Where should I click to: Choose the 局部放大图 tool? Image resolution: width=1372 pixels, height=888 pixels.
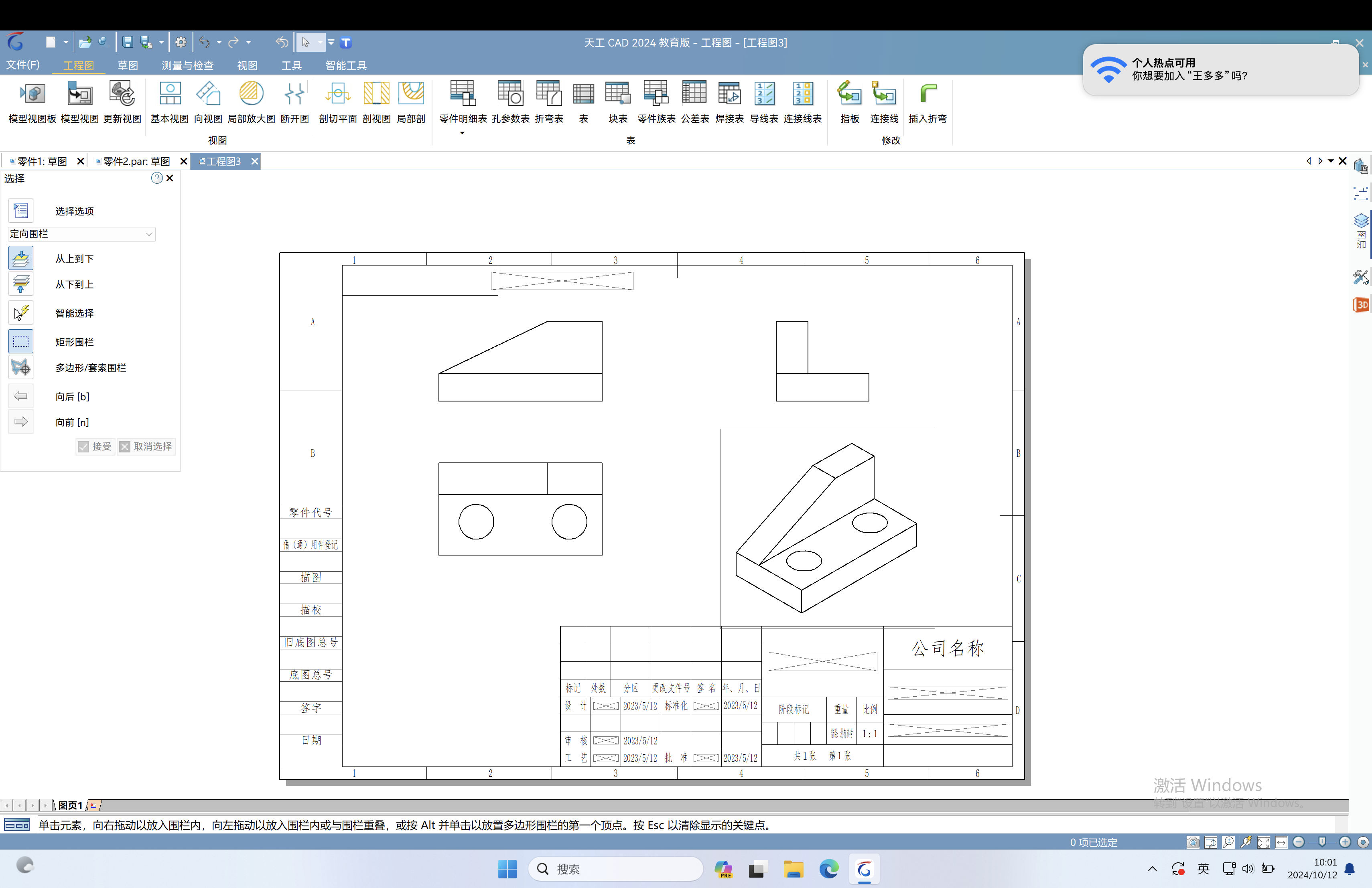[252, 103]
